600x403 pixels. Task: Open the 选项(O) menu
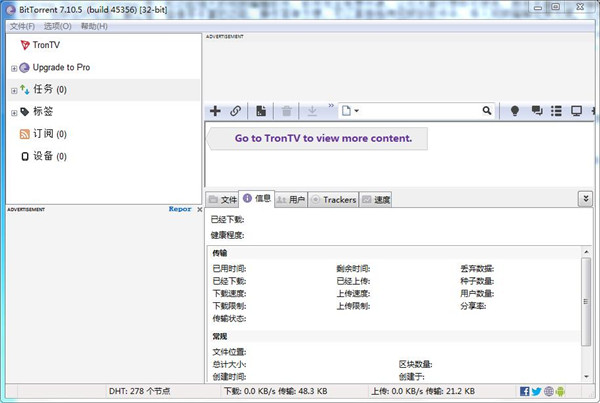pos(57,26)
